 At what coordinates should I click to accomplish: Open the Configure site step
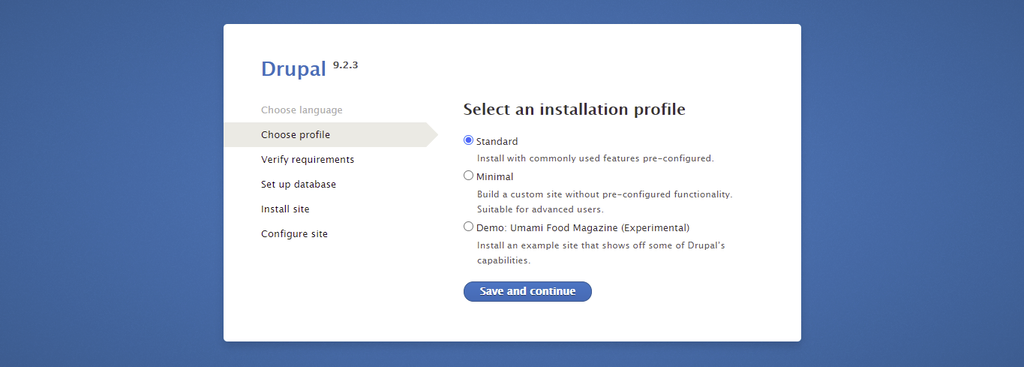(x=295, y=234)
